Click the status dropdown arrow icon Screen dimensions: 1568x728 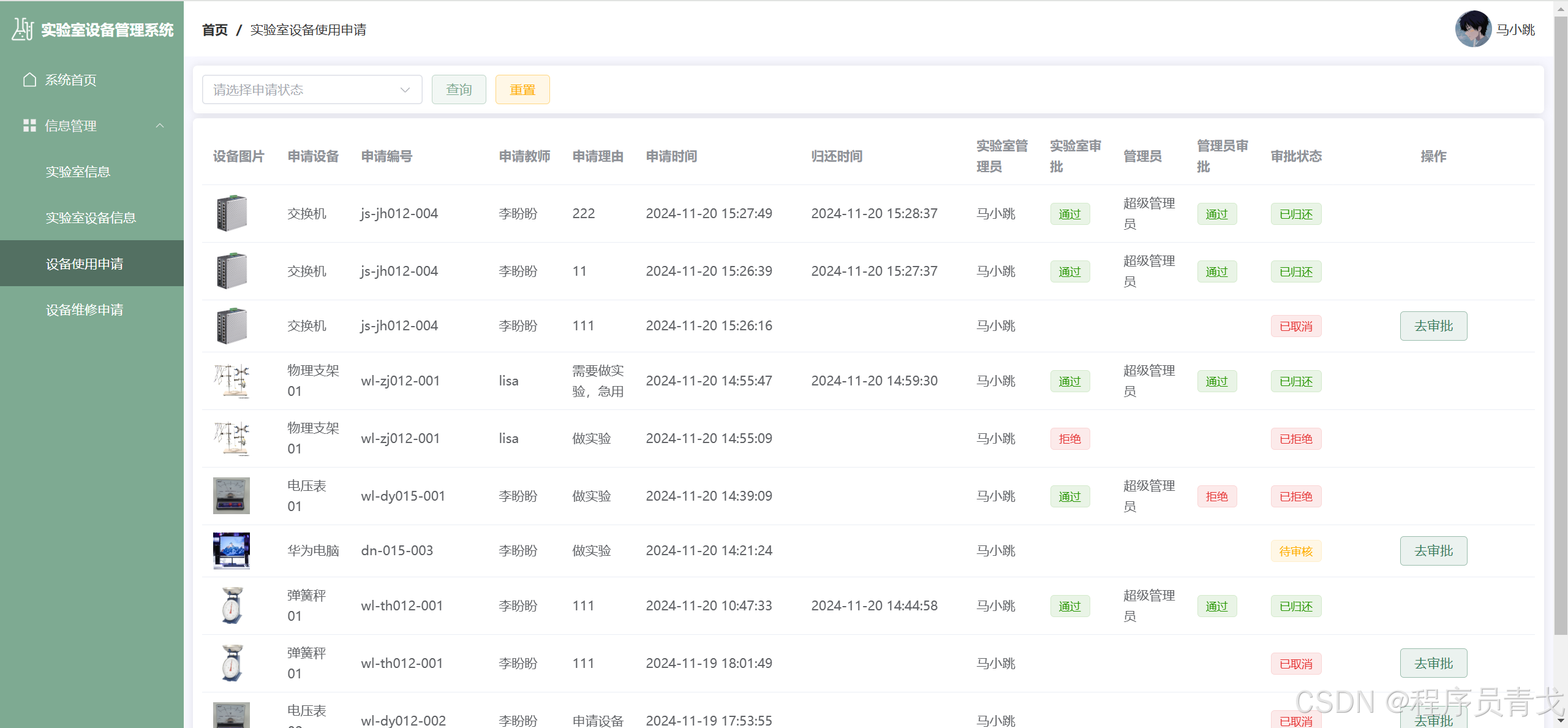[405, 89]
